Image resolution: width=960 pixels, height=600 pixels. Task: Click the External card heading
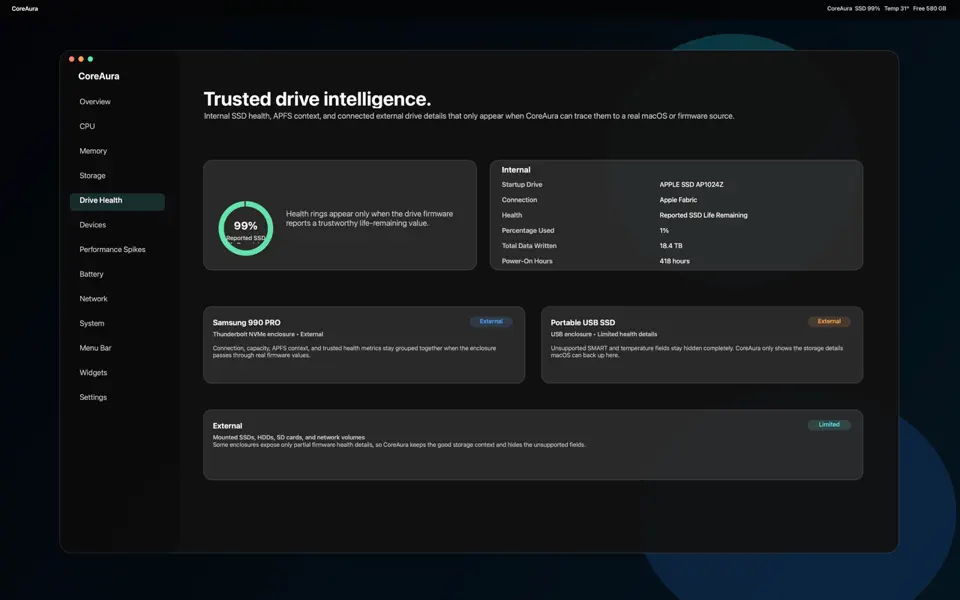[x=227, y=426]
